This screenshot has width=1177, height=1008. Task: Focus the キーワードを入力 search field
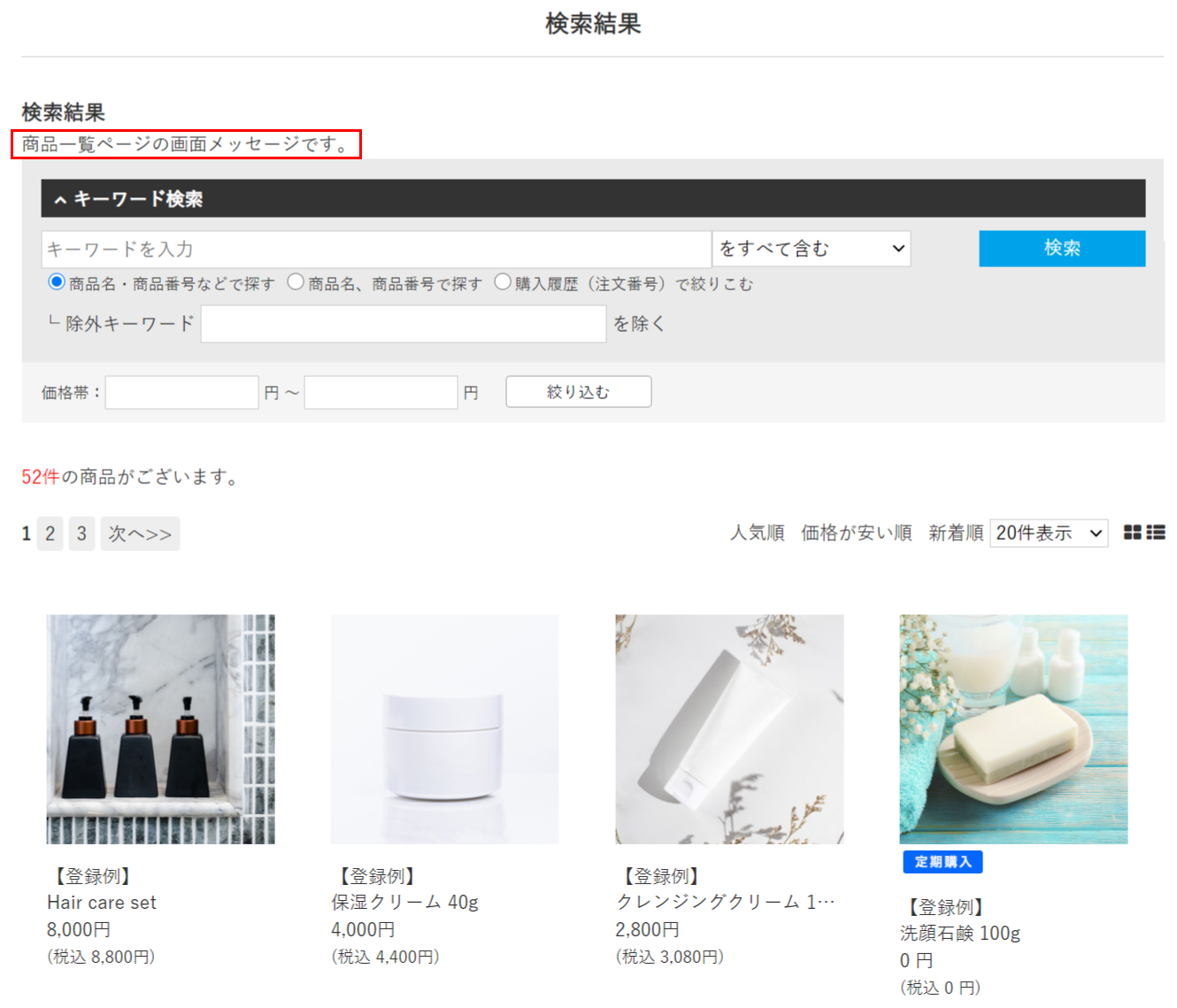376,250
